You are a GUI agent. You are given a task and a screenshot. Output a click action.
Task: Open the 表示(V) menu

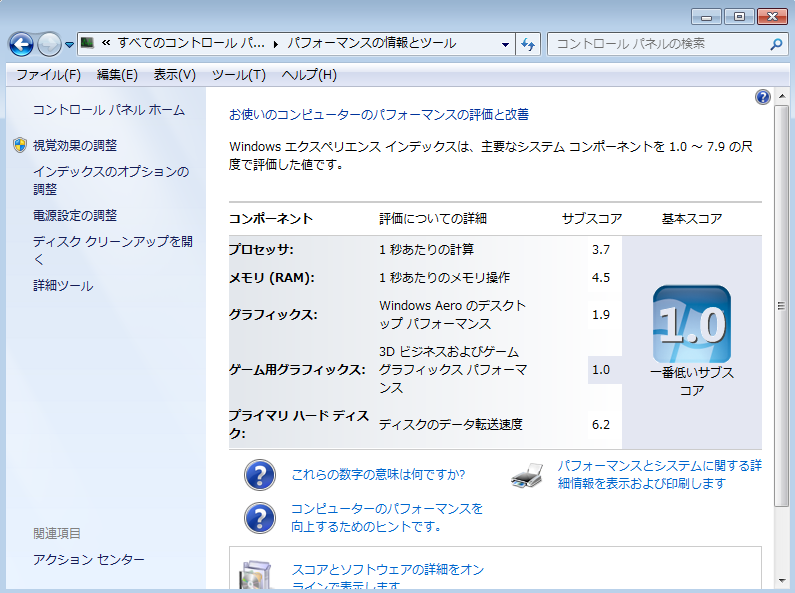coord(174,75)
